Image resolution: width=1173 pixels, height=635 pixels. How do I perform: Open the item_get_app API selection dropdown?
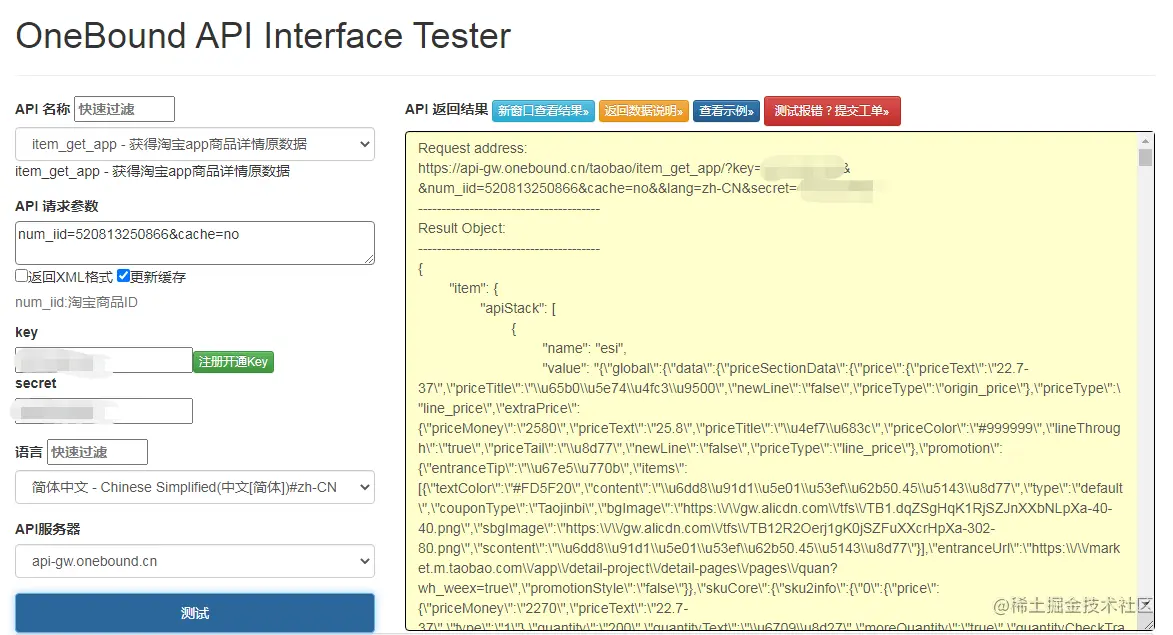(x=195, y=144)
